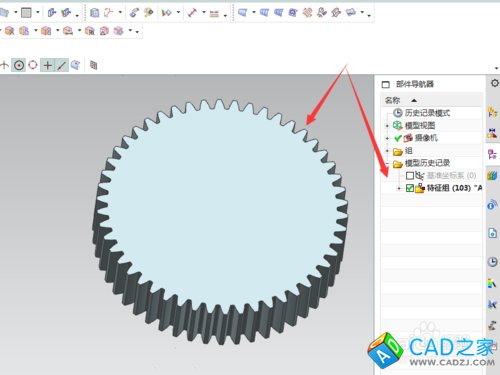
Task: Select the Measure Distance tool icon
Action: pos(192,13)
